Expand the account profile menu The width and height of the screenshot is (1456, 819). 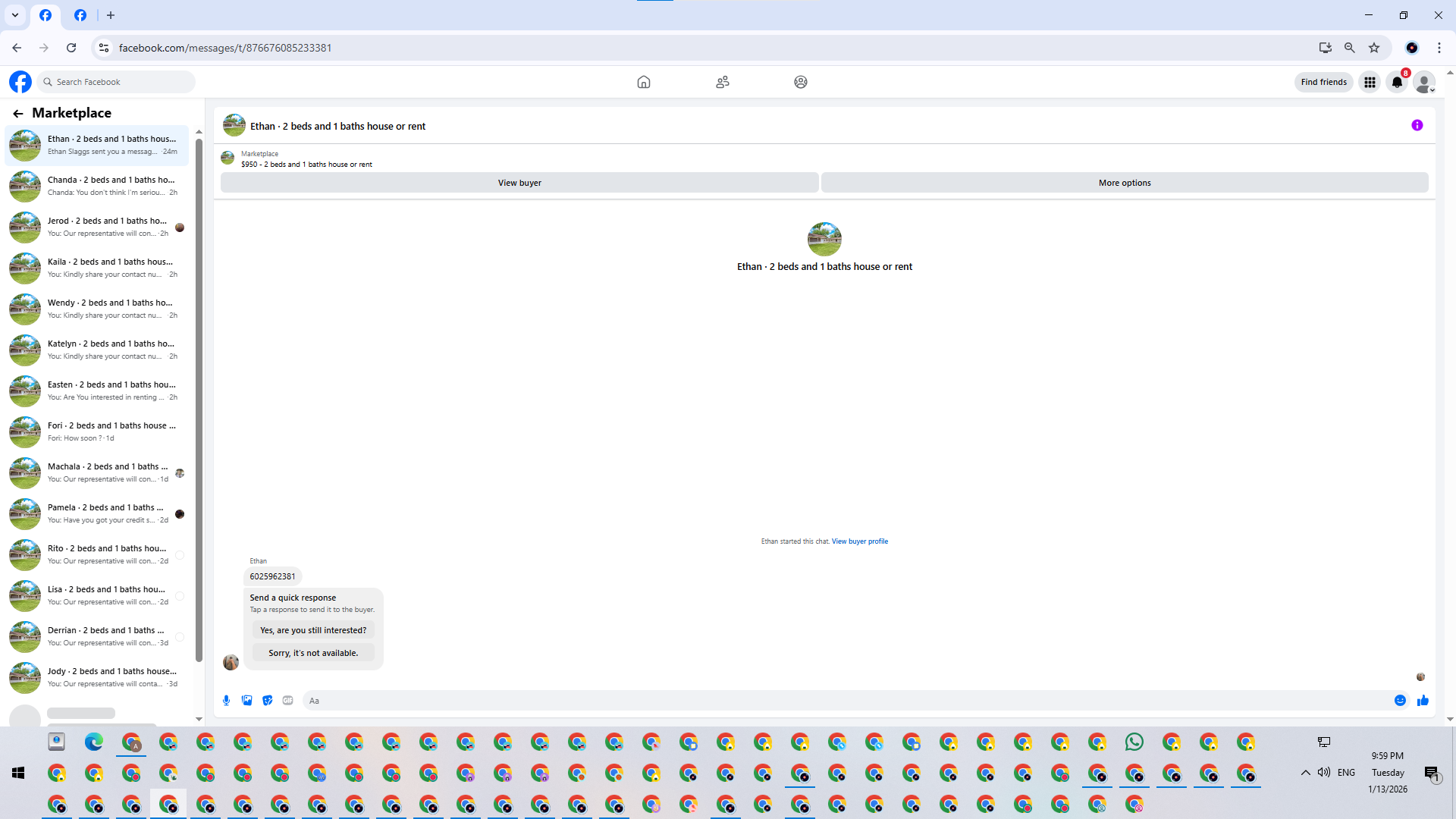point(1425,83)
